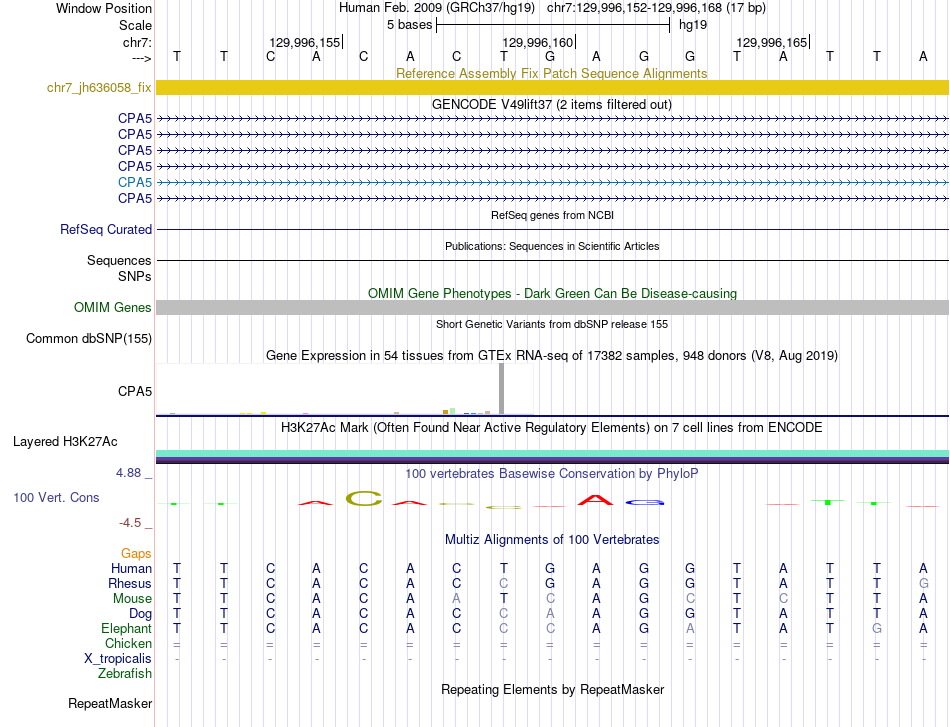Click the RepeatMasker track label
950x727 pixels.
[110, 703]
